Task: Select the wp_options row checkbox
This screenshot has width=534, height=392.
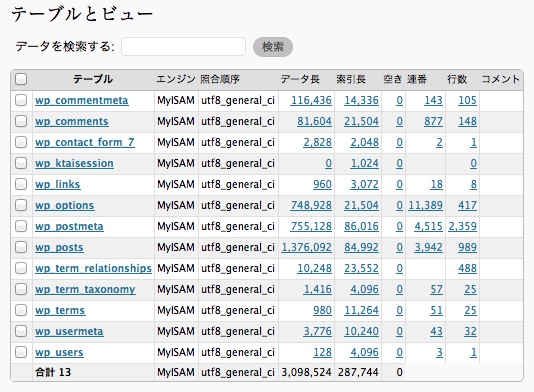Action: pos(21,205)
